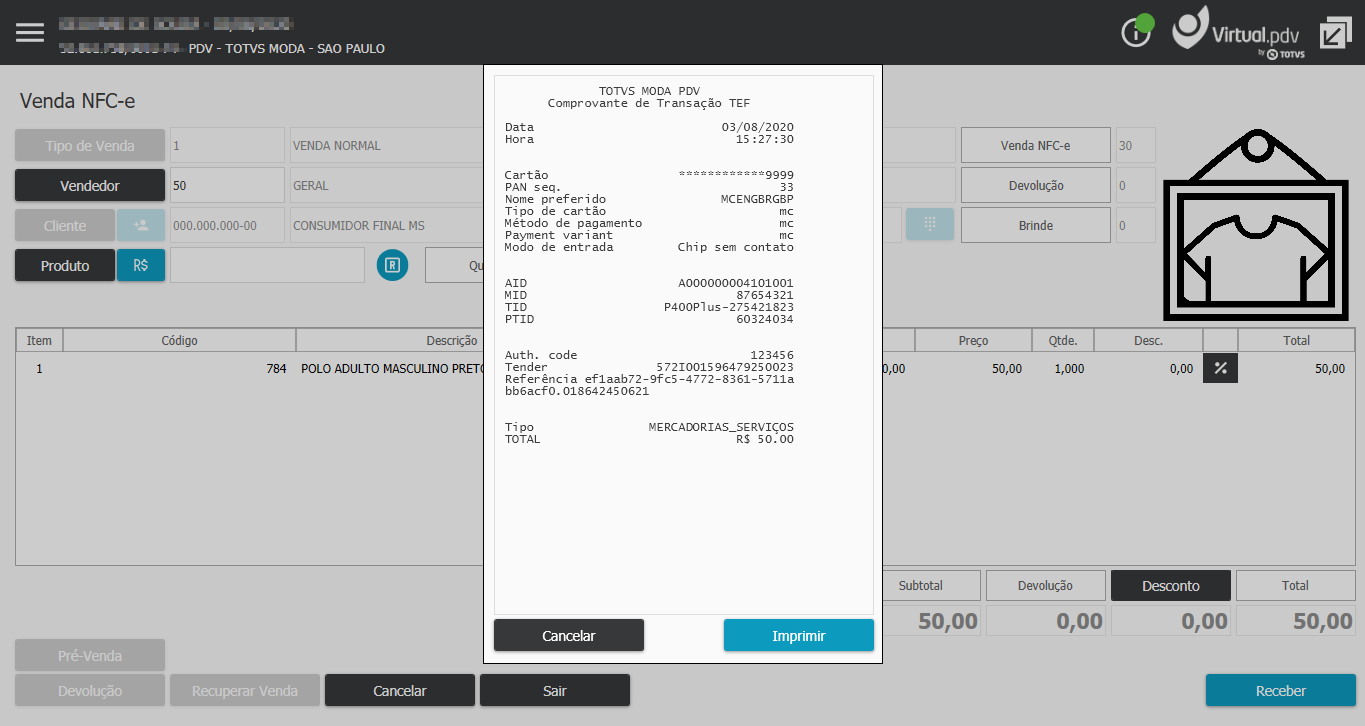
Task: Click the Desconto button
Action: click(x=1171, y=585)
